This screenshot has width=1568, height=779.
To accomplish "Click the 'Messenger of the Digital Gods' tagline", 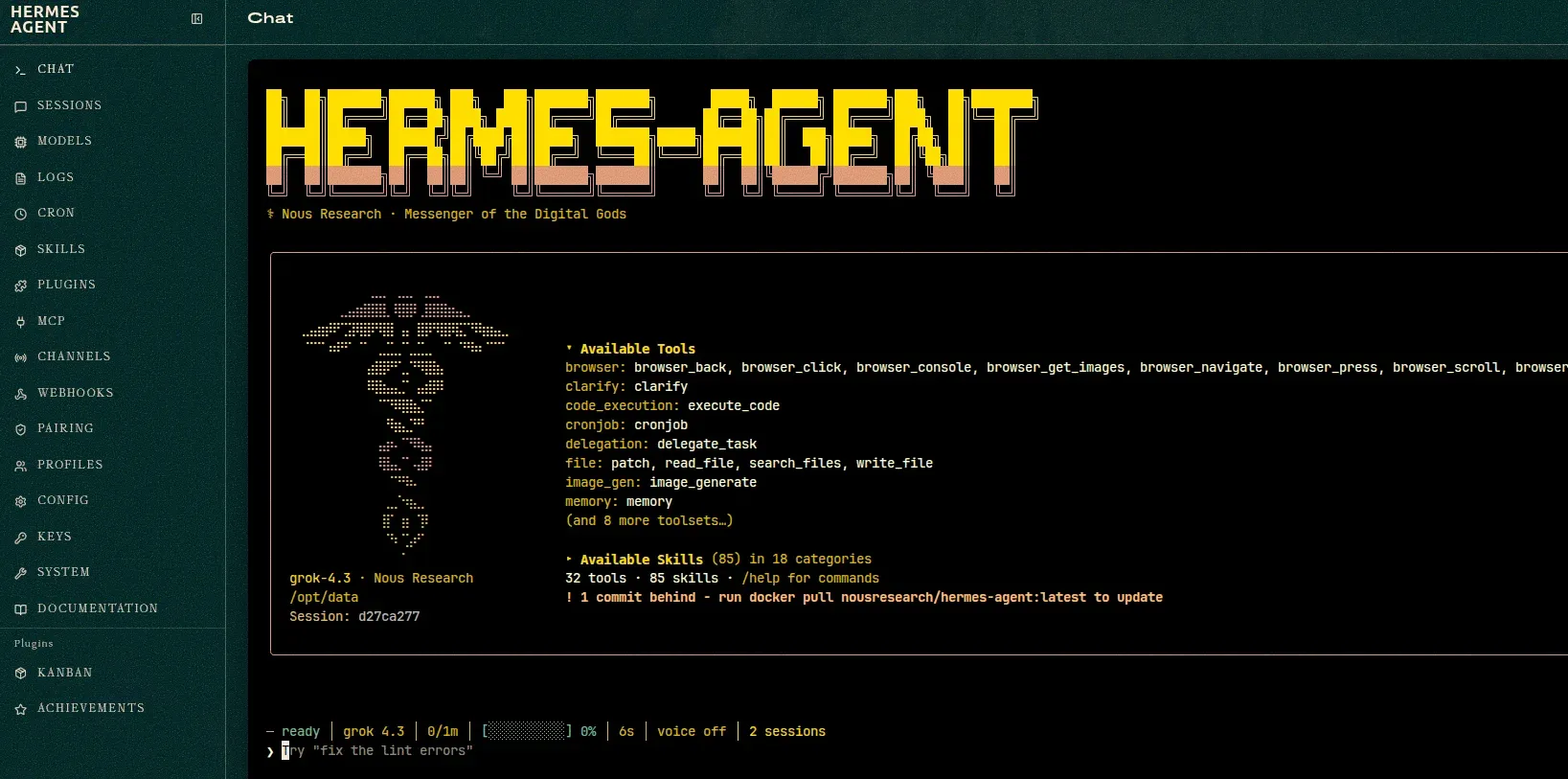I will 515,215.
